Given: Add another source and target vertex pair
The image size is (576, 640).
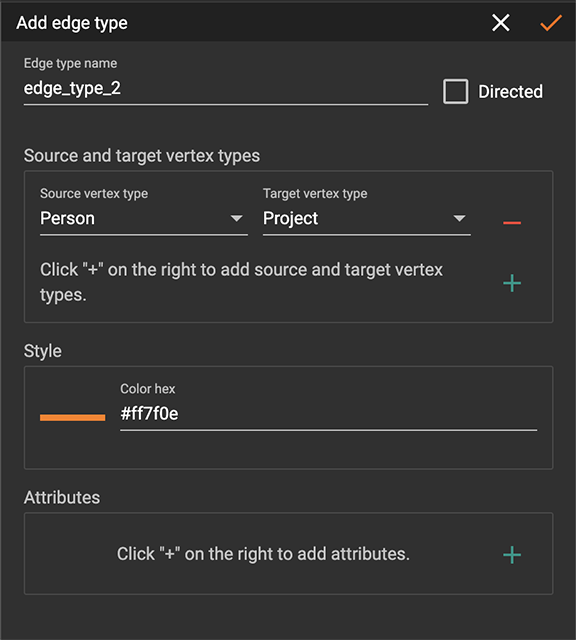Looking at the screenshot, I should (x=512, y=283).
